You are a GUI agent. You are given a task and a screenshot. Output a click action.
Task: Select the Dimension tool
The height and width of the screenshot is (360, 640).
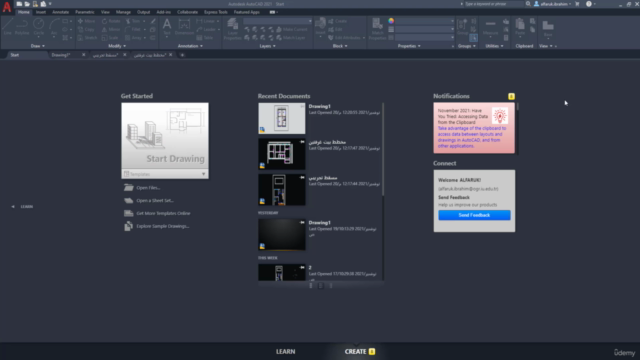click(184, 28)
